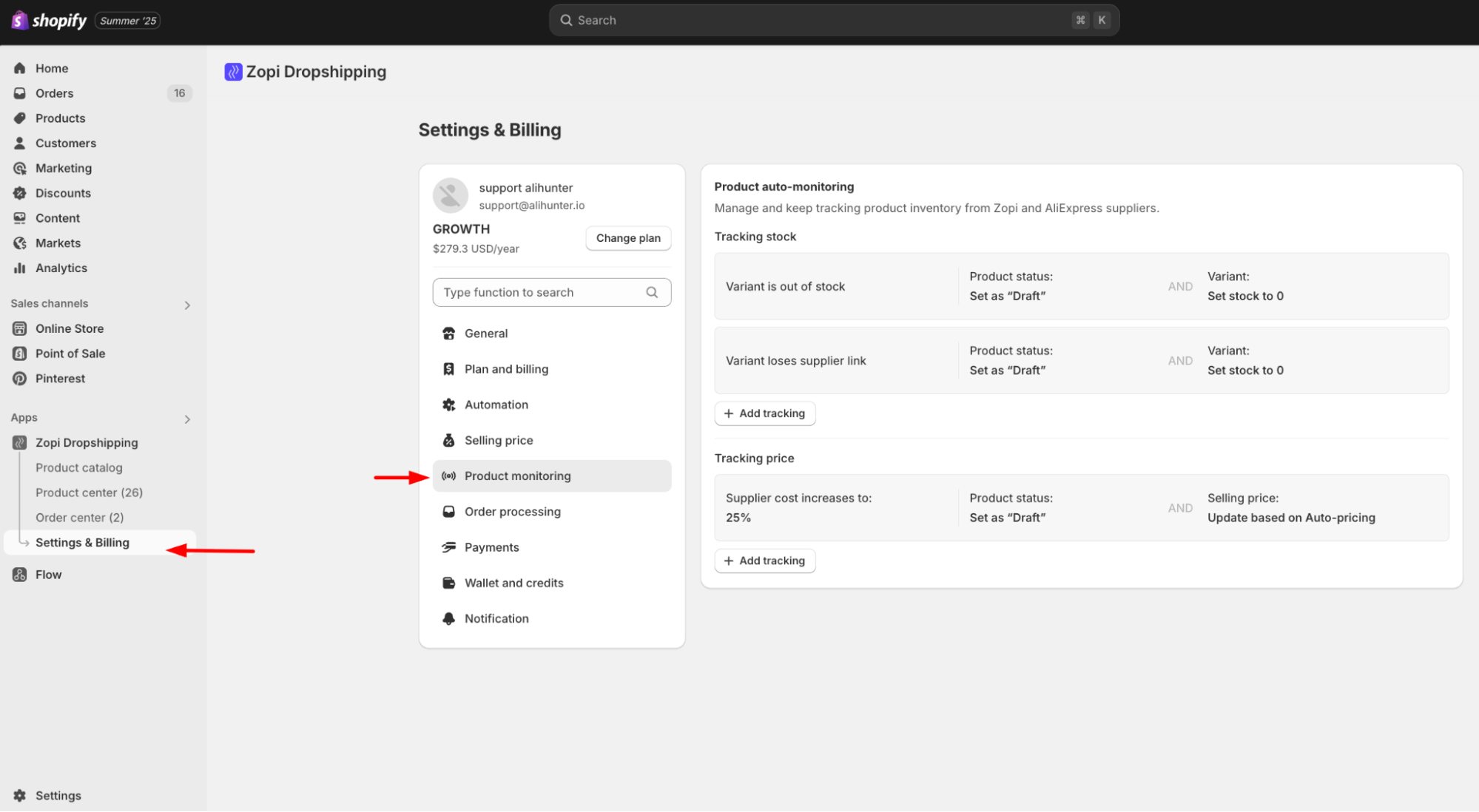This screenshot has height=812, width=1479.
Task: Click the Flow app icon
Action: click(x=20, y=575)
